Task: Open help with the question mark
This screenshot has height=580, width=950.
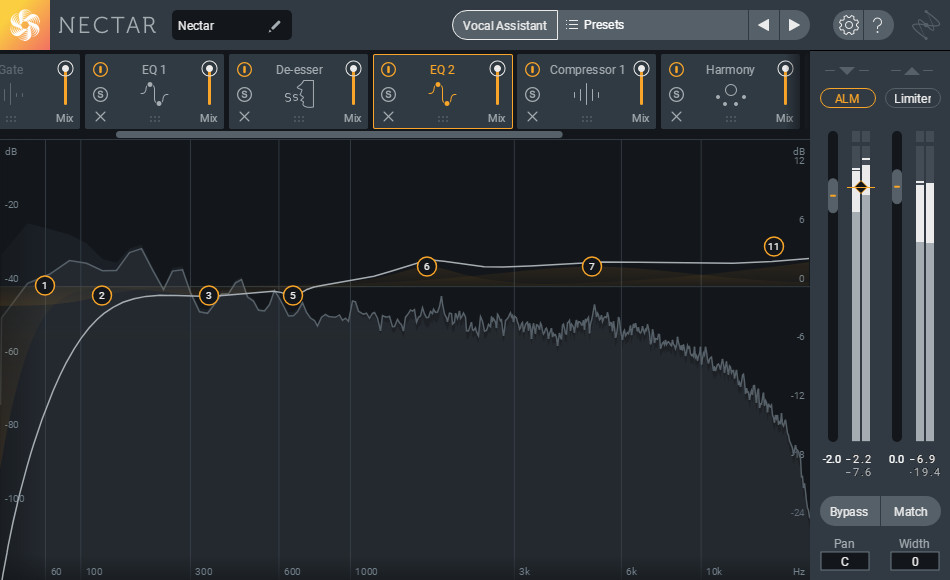Action: tap(877, 25)
